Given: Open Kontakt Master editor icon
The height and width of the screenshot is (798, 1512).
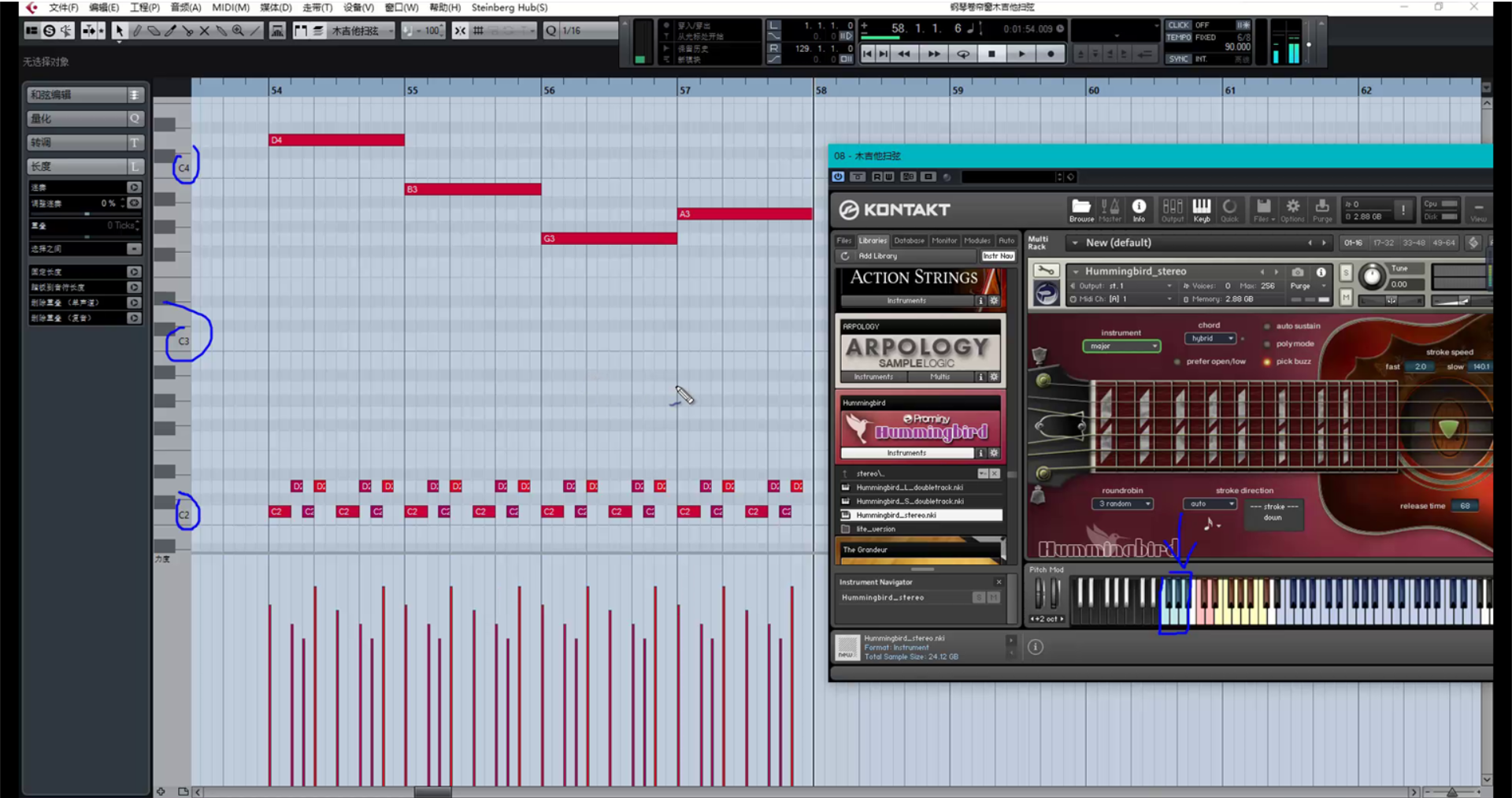Looking at the screenshot, I should coord(1110,210).
